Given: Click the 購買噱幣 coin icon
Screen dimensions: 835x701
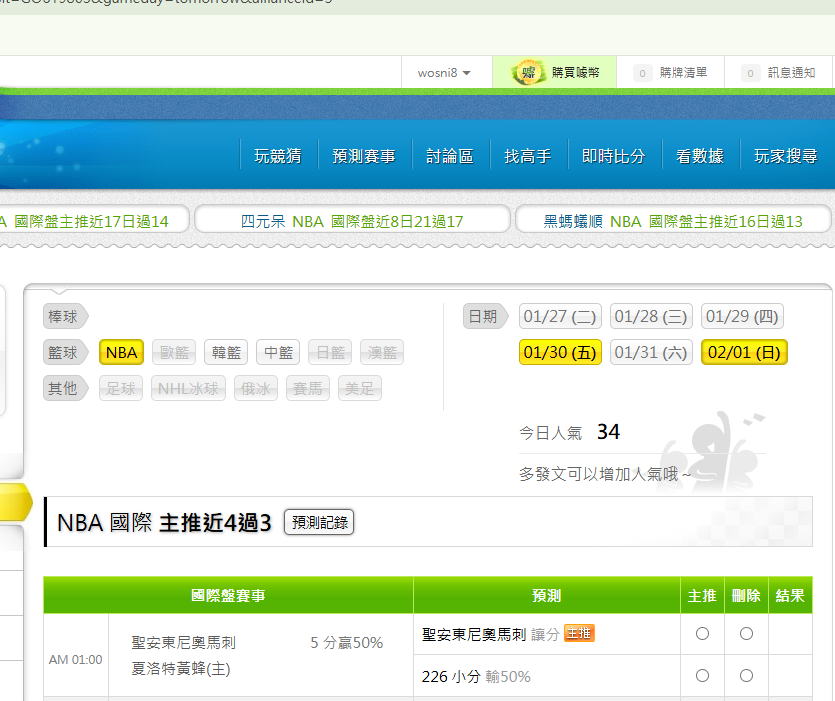Looking at the screenshot, I should pos(528,73).
